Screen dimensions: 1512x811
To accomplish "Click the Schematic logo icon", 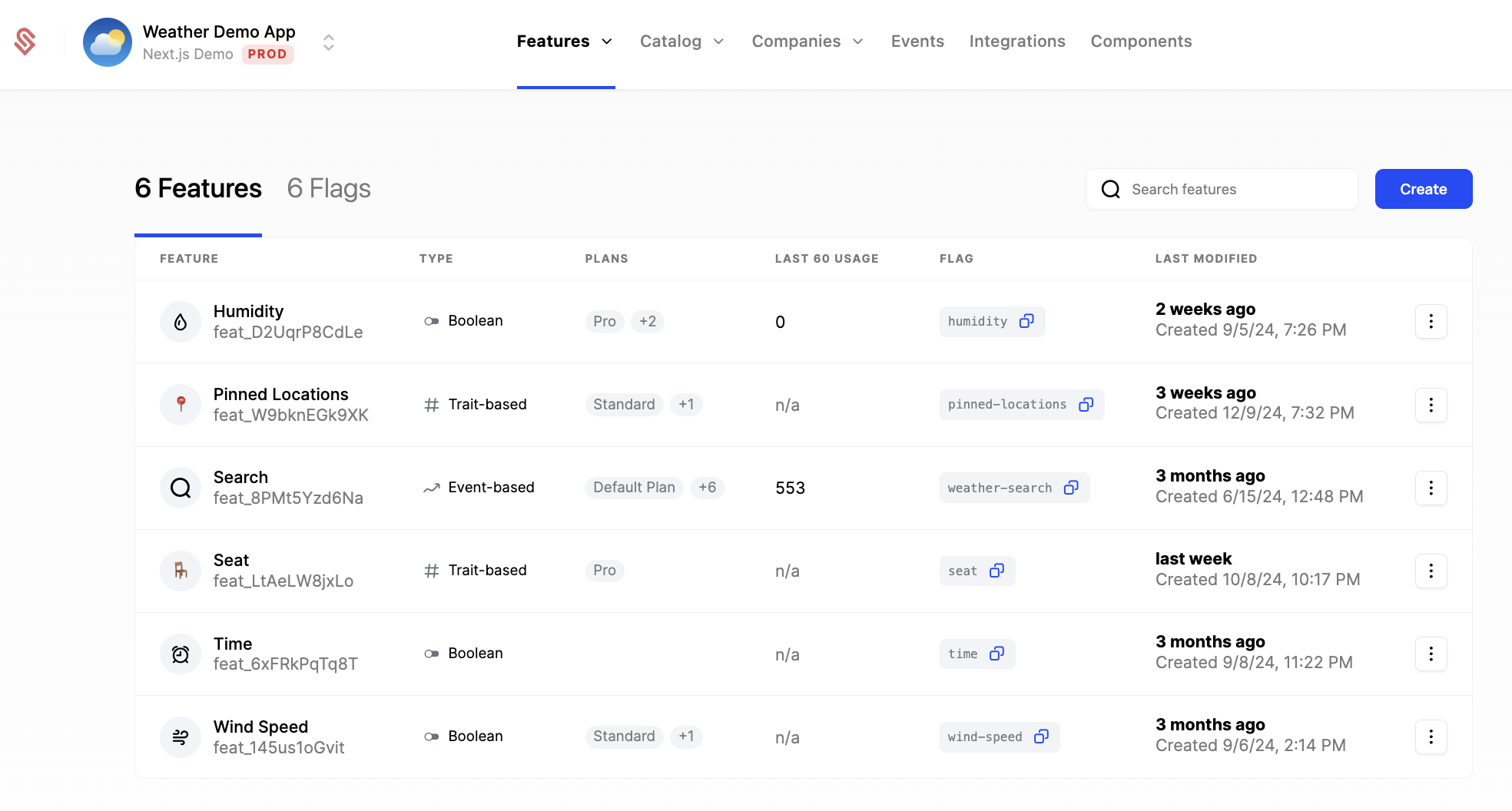I will pos(25,42).
